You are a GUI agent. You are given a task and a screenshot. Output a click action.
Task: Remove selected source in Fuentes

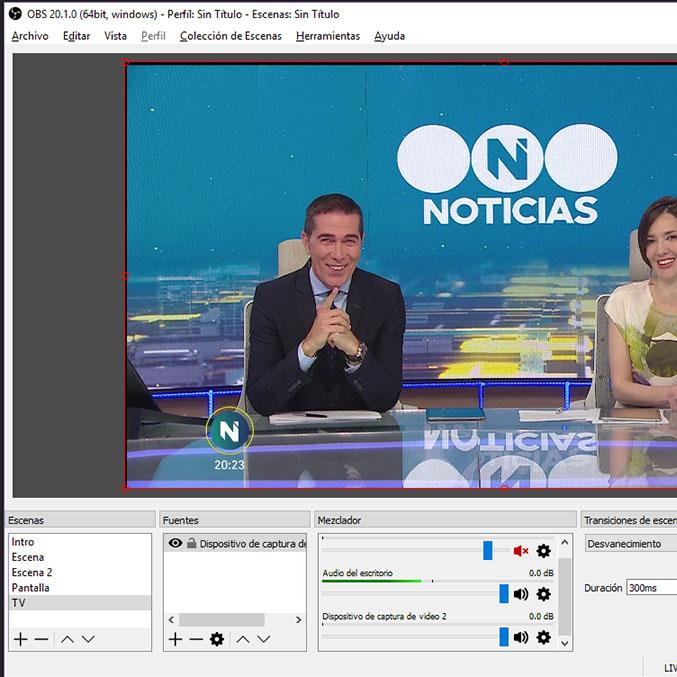(196, 639)
